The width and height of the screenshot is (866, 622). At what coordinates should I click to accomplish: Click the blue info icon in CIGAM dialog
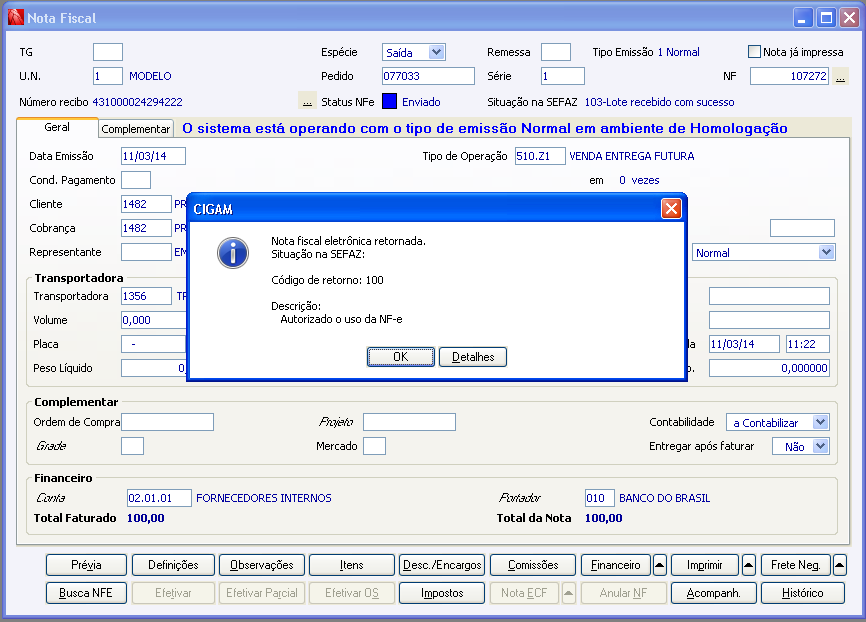pos(233,253)
